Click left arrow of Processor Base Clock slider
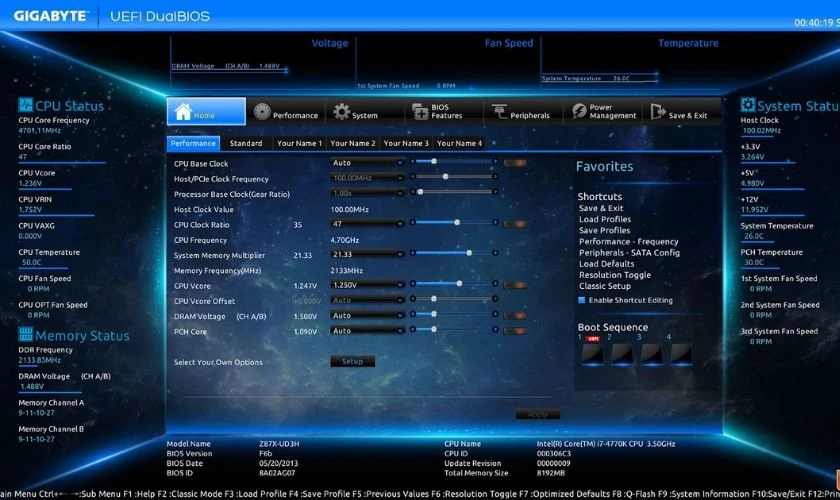 [412, 192]
